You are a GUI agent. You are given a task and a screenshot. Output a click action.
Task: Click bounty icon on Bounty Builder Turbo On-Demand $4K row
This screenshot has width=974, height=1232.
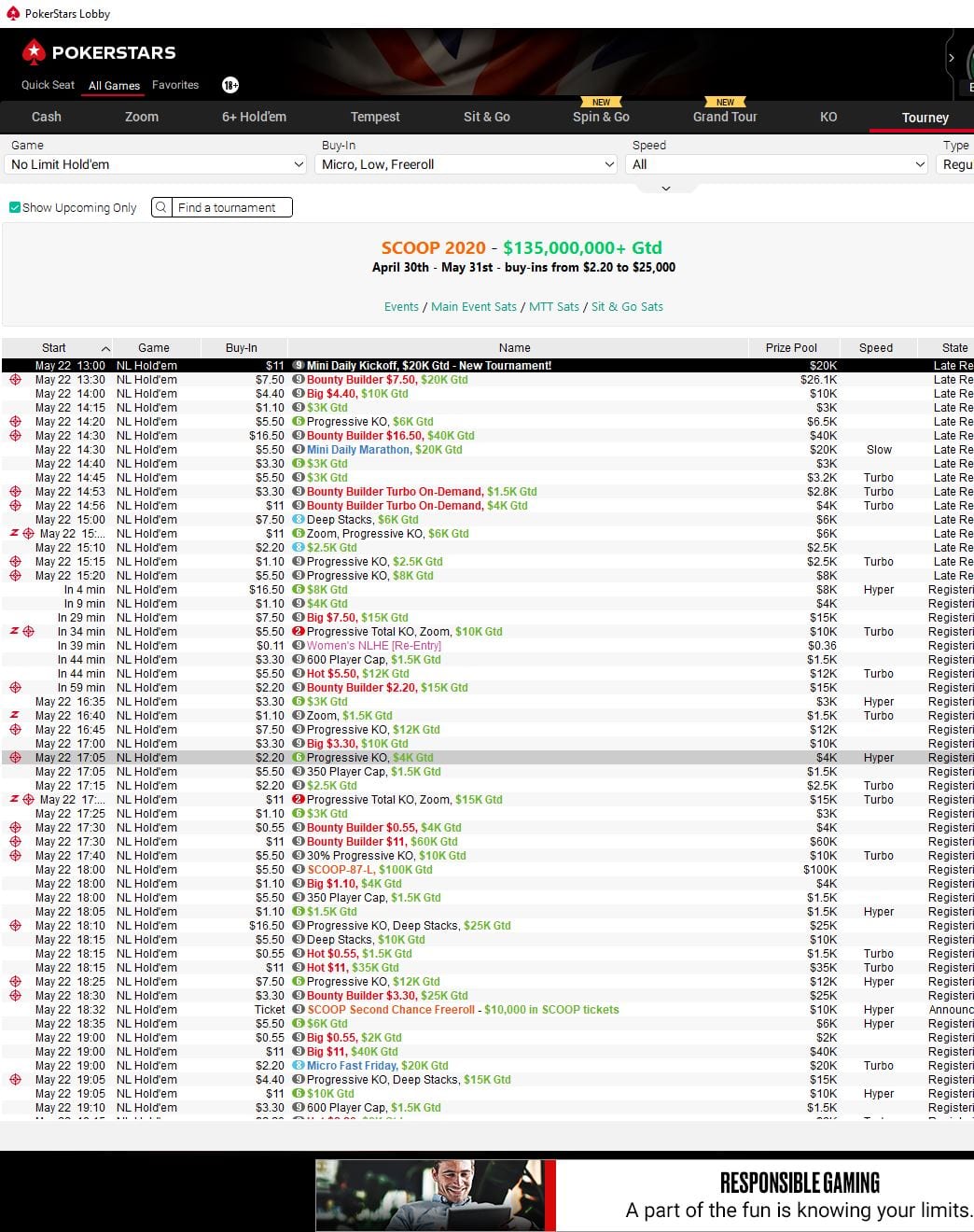click(x=15, y=506)
